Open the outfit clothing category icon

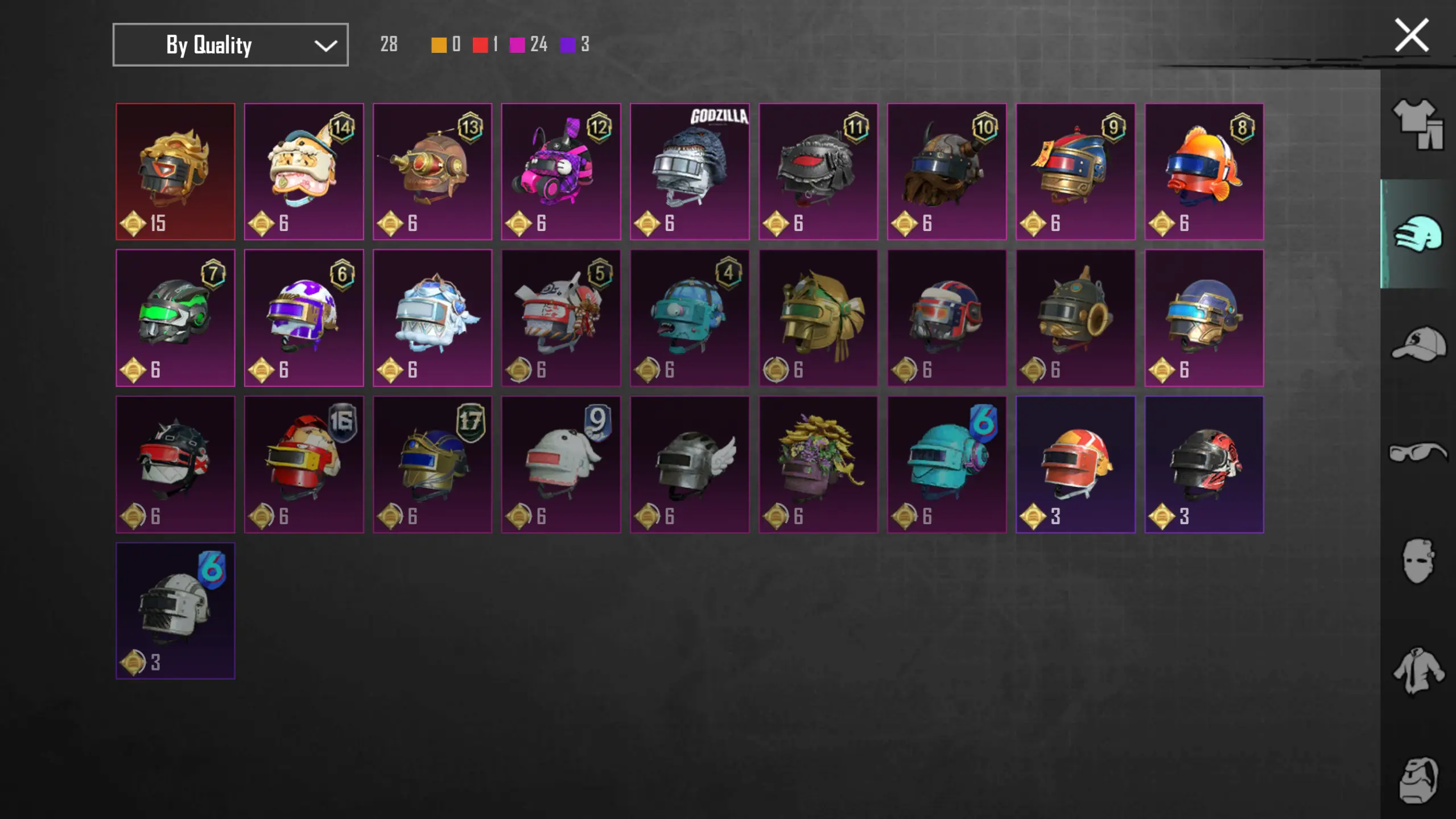1417,124
